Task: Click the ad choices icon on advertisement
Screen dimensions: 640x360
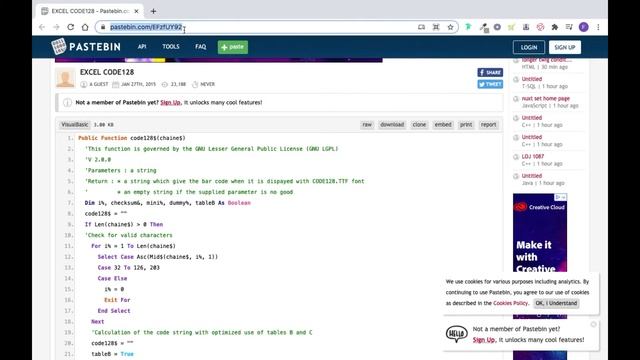Action: click(560, 197)
